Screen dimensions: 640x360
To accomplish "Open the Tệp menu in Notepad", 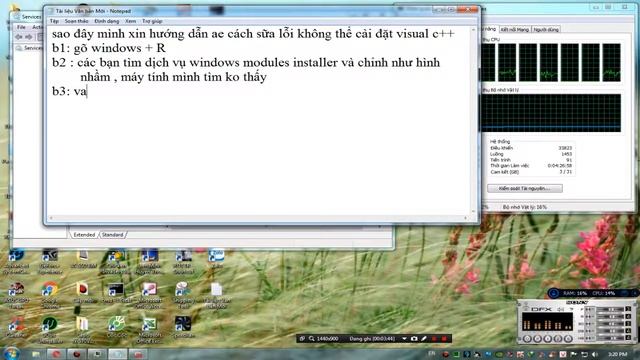I will (x=54, y=21).
